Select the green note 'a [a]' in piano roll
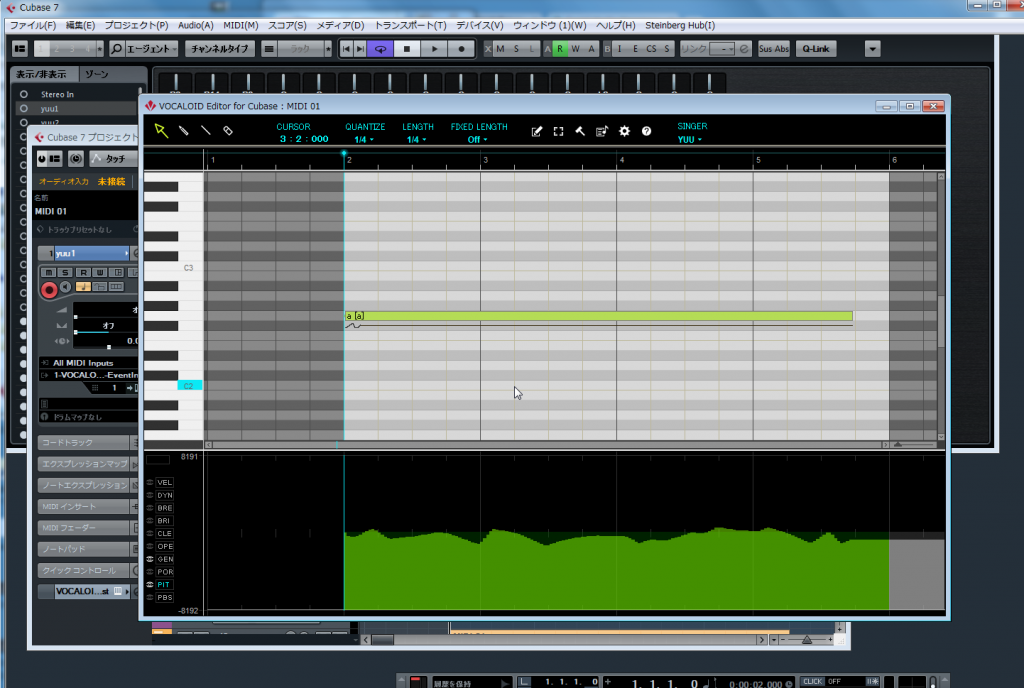 (599, 316)
